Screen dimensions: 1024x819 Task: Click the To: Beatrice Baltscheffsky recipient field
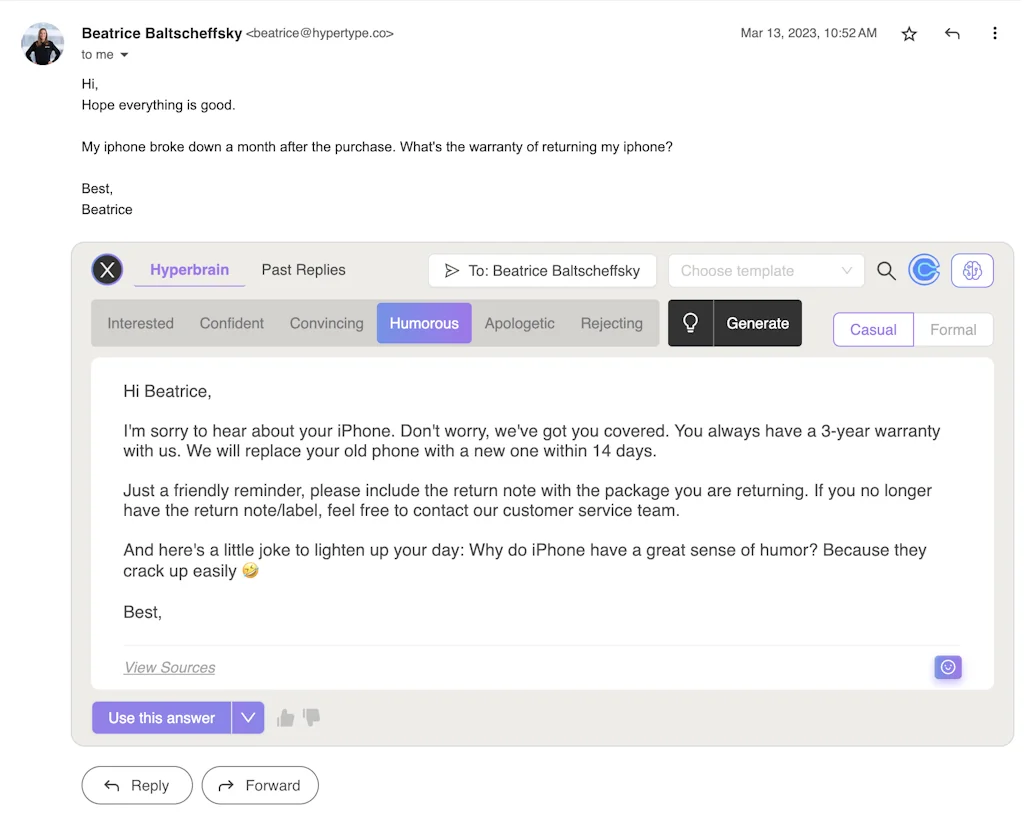coord(542,270)
